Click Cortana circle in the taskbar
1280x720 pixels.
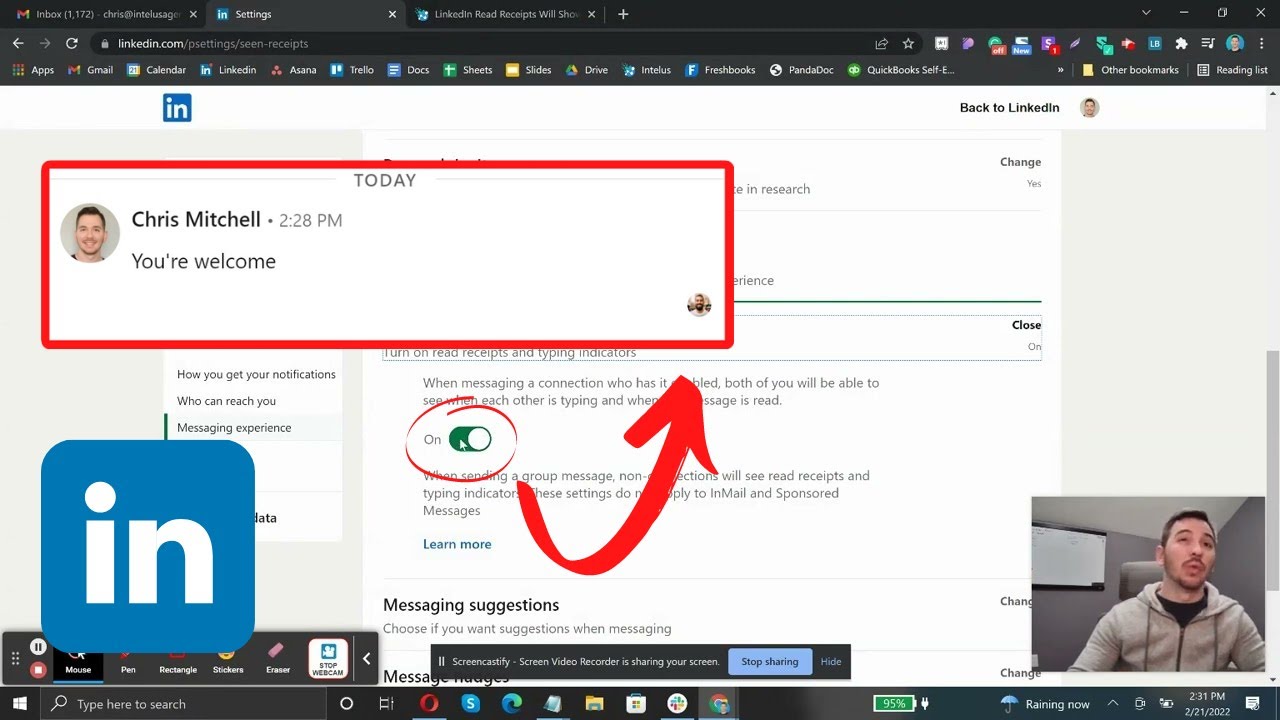point(346,704)
